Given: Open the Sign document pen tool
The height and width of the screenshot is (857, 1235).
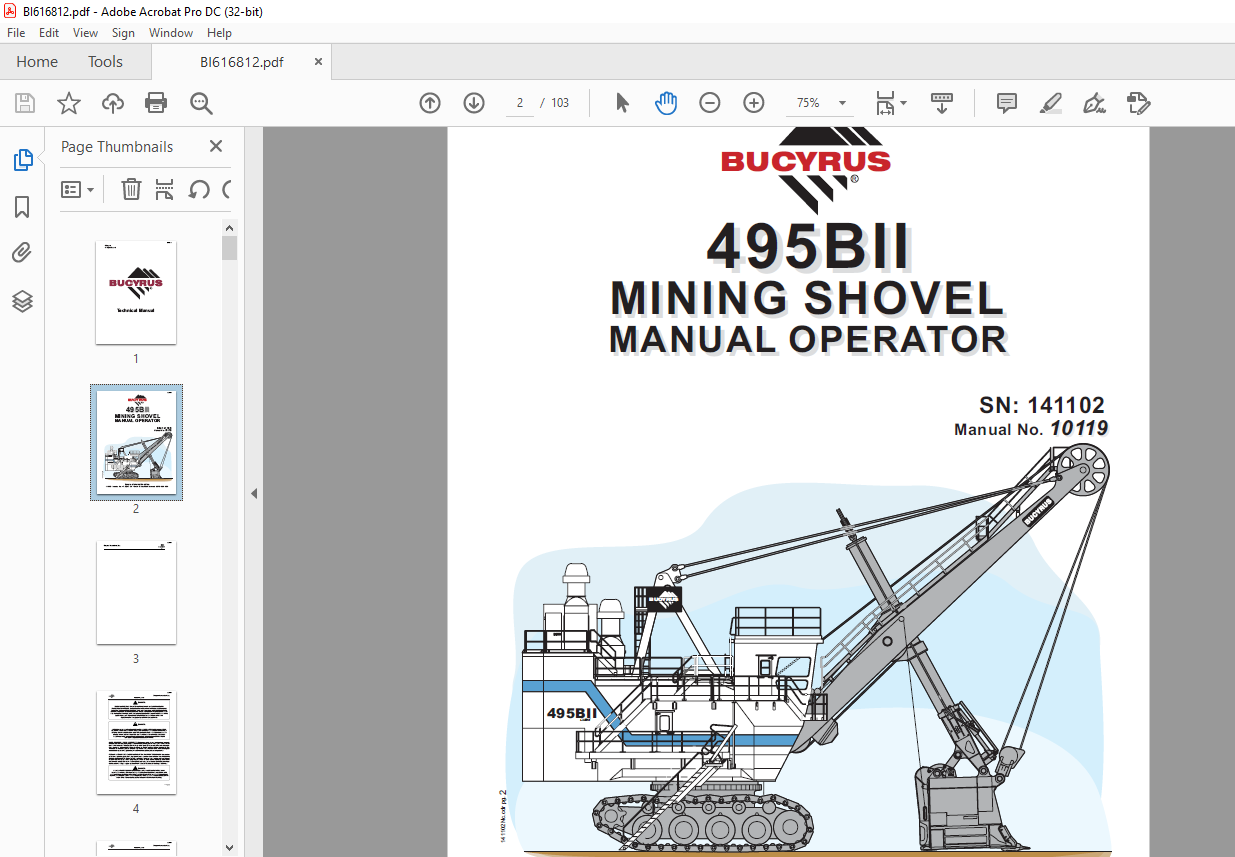Looking at the screenshot, I should coord(1094,103).
